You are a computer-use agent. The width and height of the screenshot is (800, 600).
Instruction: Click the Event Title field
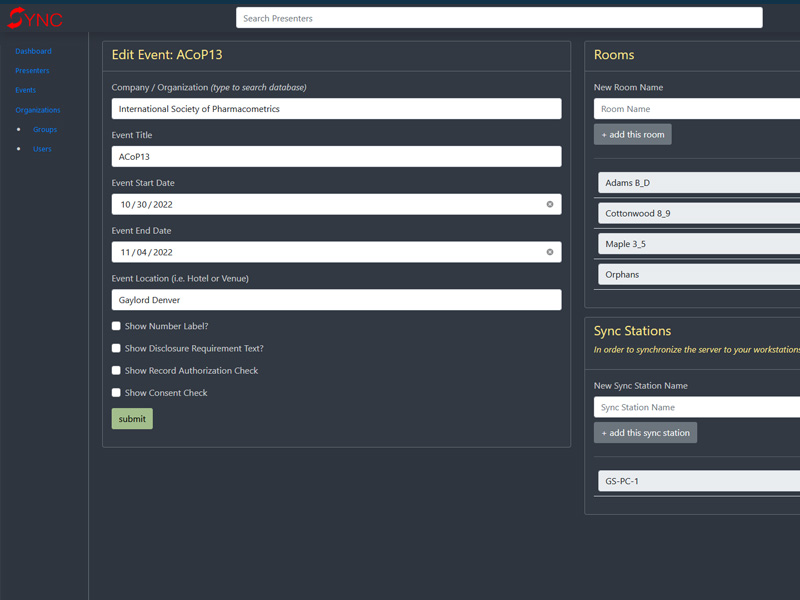(337, 157)
